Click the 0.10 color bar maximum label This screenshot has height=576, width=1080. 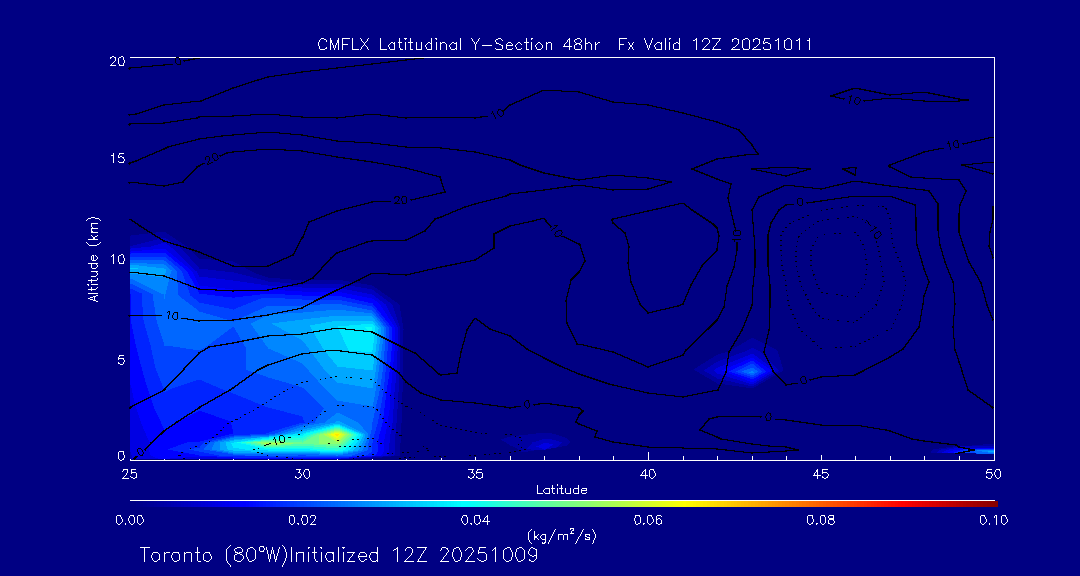tap(993, 520)
